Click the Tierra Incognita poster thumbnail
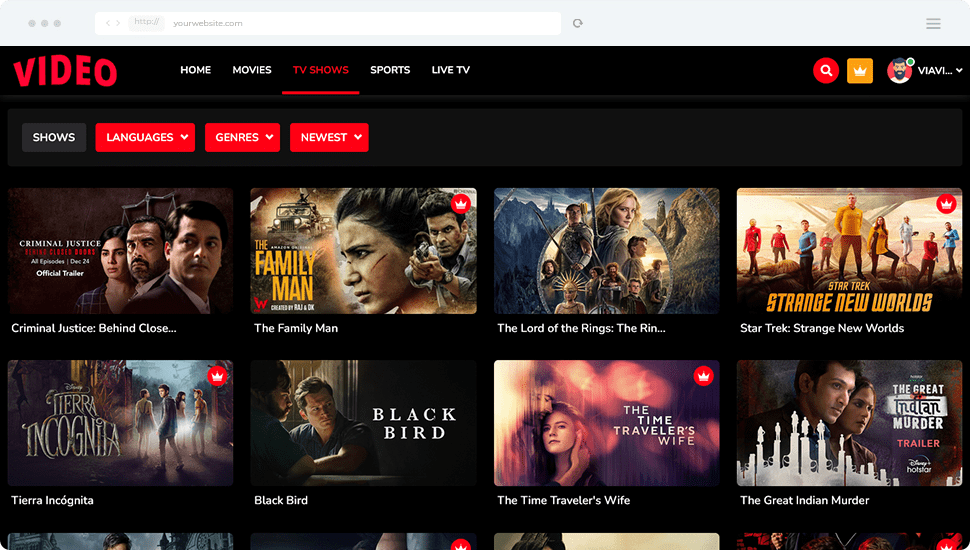The height and width of the screenshot is (550, 970). (x=121, y=423)
